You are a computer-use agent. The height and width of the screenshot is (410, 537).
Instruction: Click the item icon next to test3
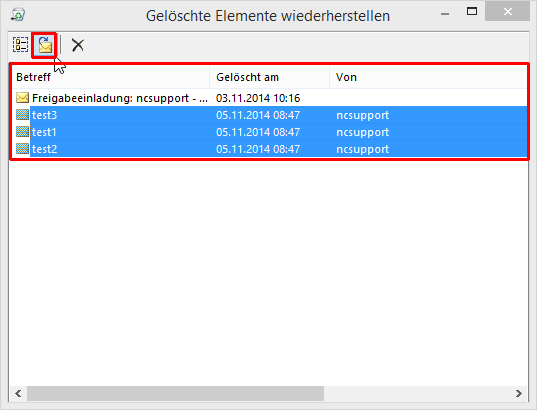[23, 115]
